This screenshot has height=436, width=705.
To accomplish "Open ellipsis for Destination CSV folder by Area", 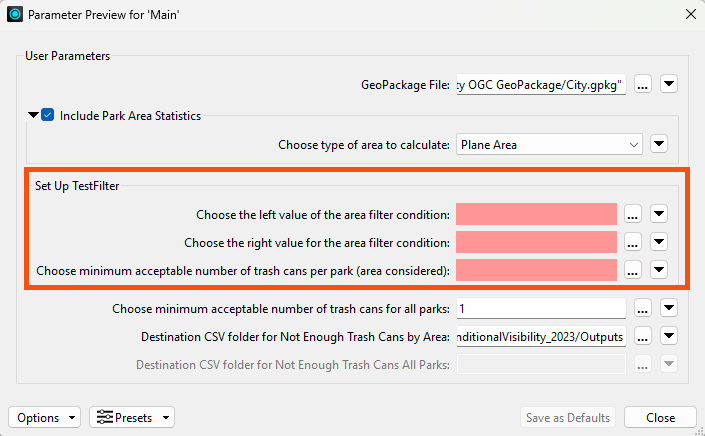I will pos(643,336).
